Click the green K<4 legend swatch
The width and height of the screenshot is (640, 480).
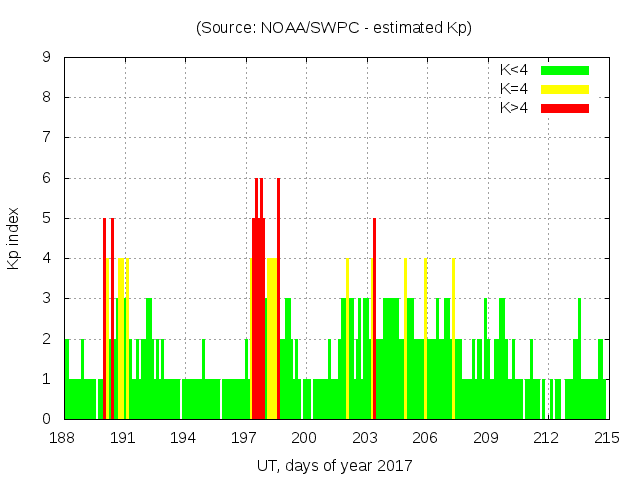point(565,70)
